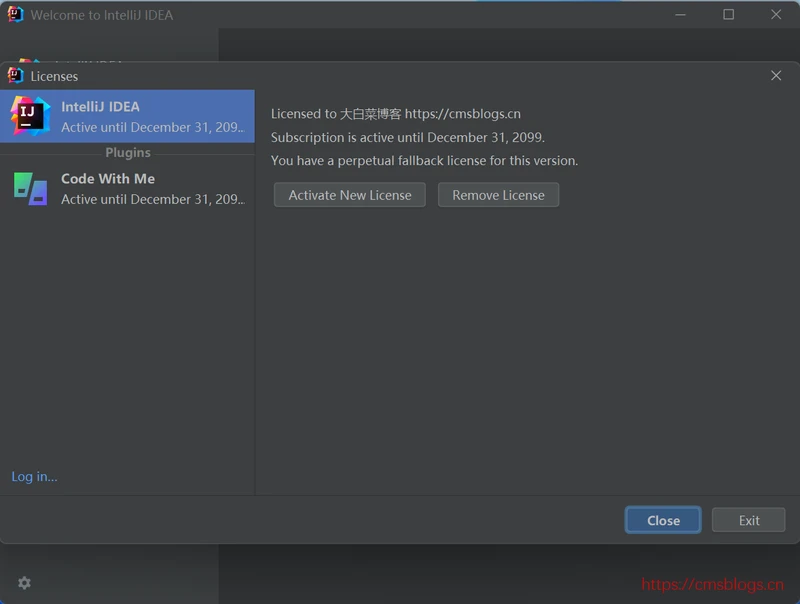Dismiss the Licenses dialog with the X
Image resolution: width=800 pixels, height=604 pixels.
pyautogui.click(x=775, y=76)
